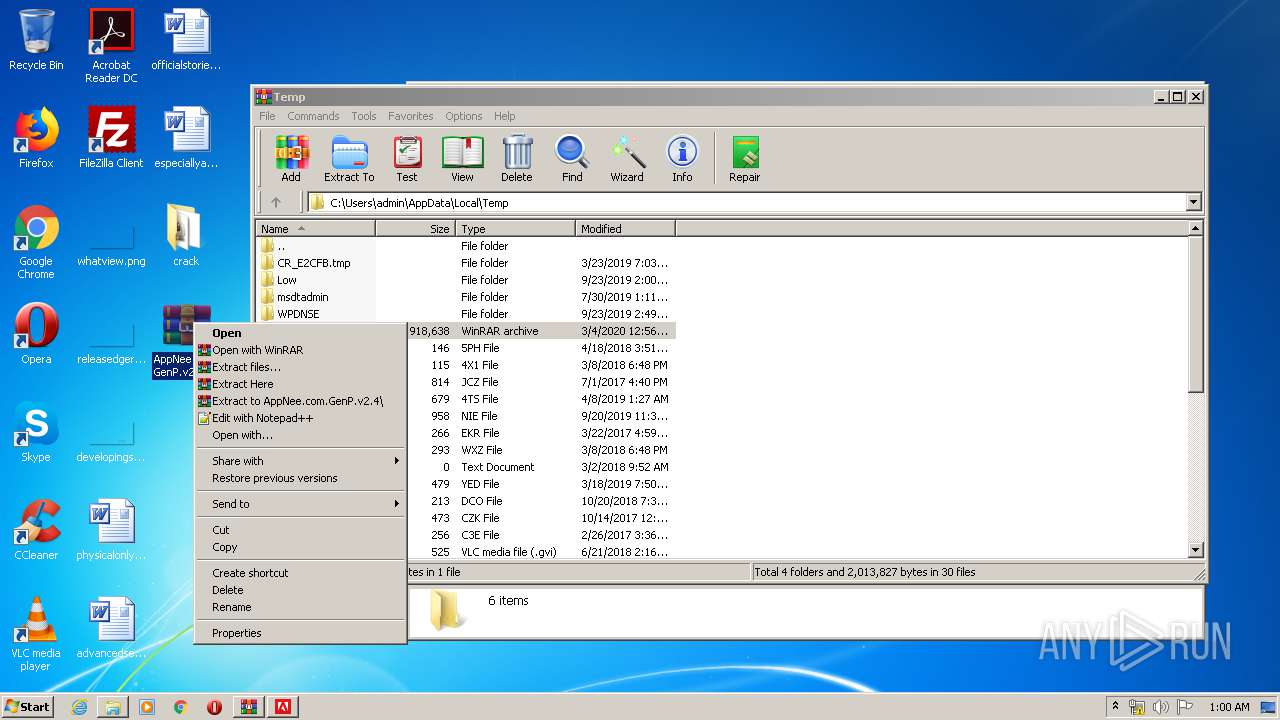Select the Opera desktop icon
This screenshot has height=720, width=1280.
point(36,334)
